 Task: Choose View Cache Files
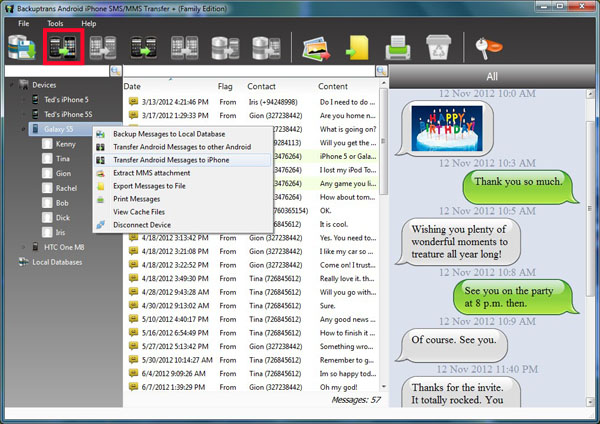(183, 212)
